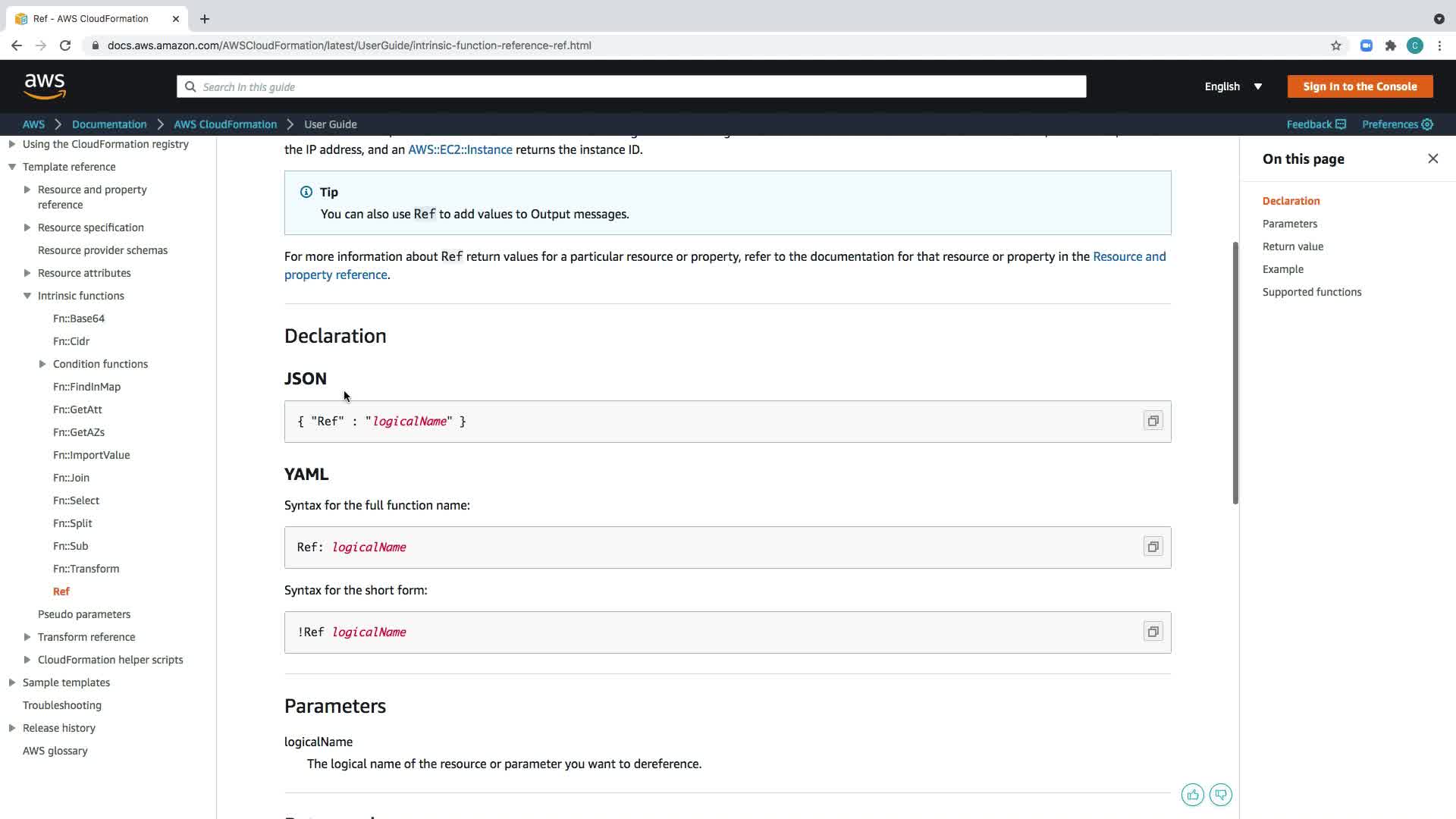Open the English language dropdown

point(1233,86)
